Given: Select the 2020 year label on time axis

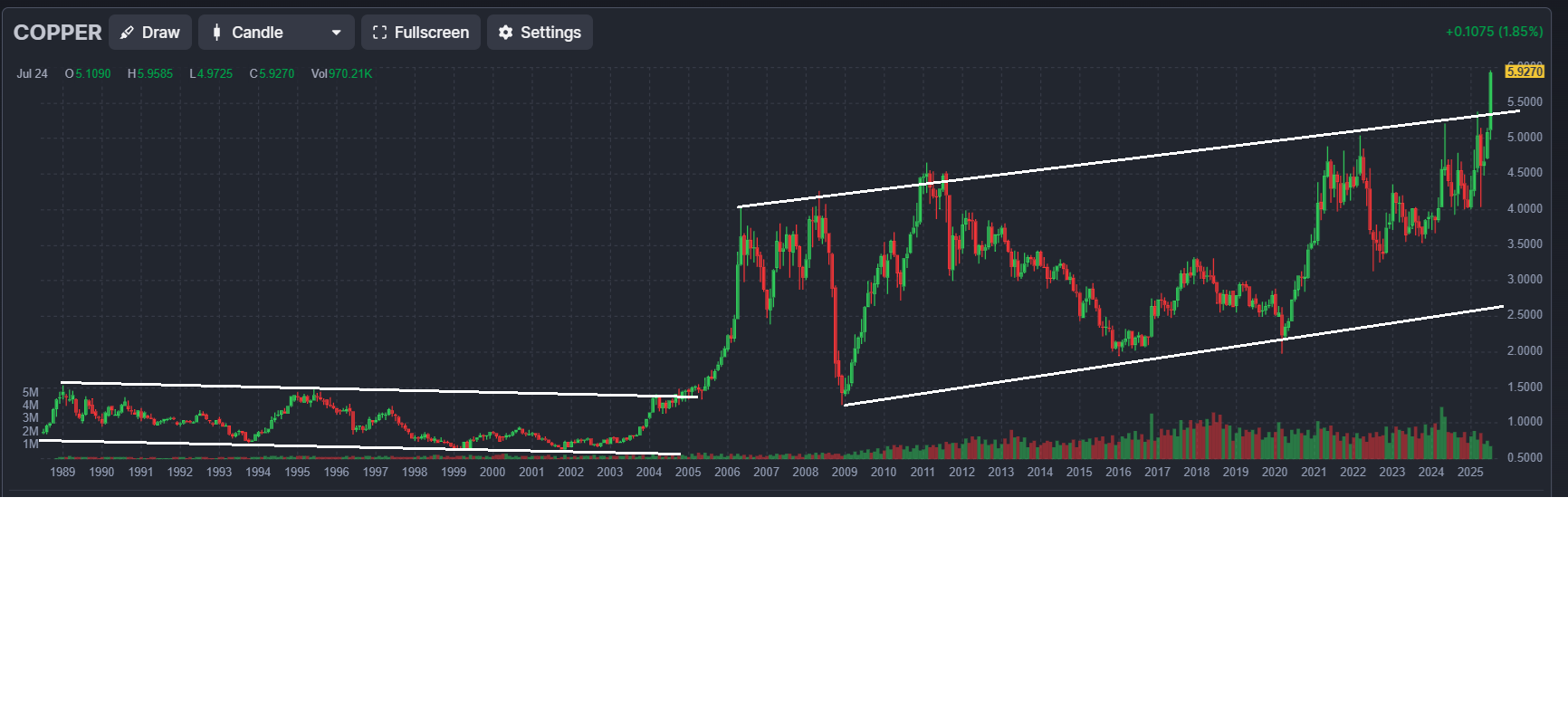Looking at the screenshot, I should (x=1274, y=472).
